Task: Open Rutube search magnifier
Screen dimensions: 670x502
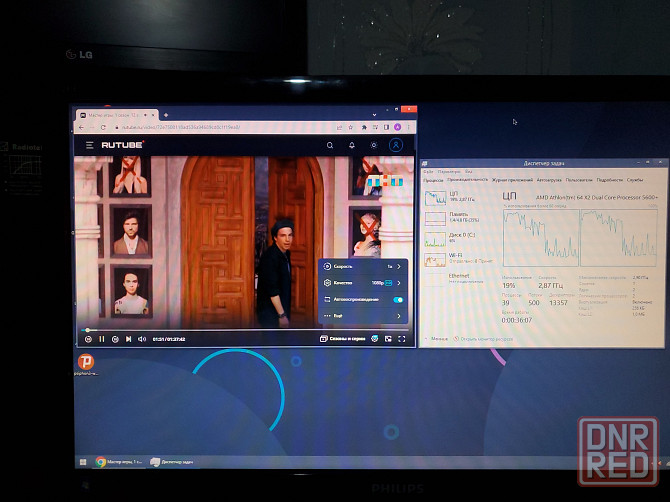Action: 330,145
